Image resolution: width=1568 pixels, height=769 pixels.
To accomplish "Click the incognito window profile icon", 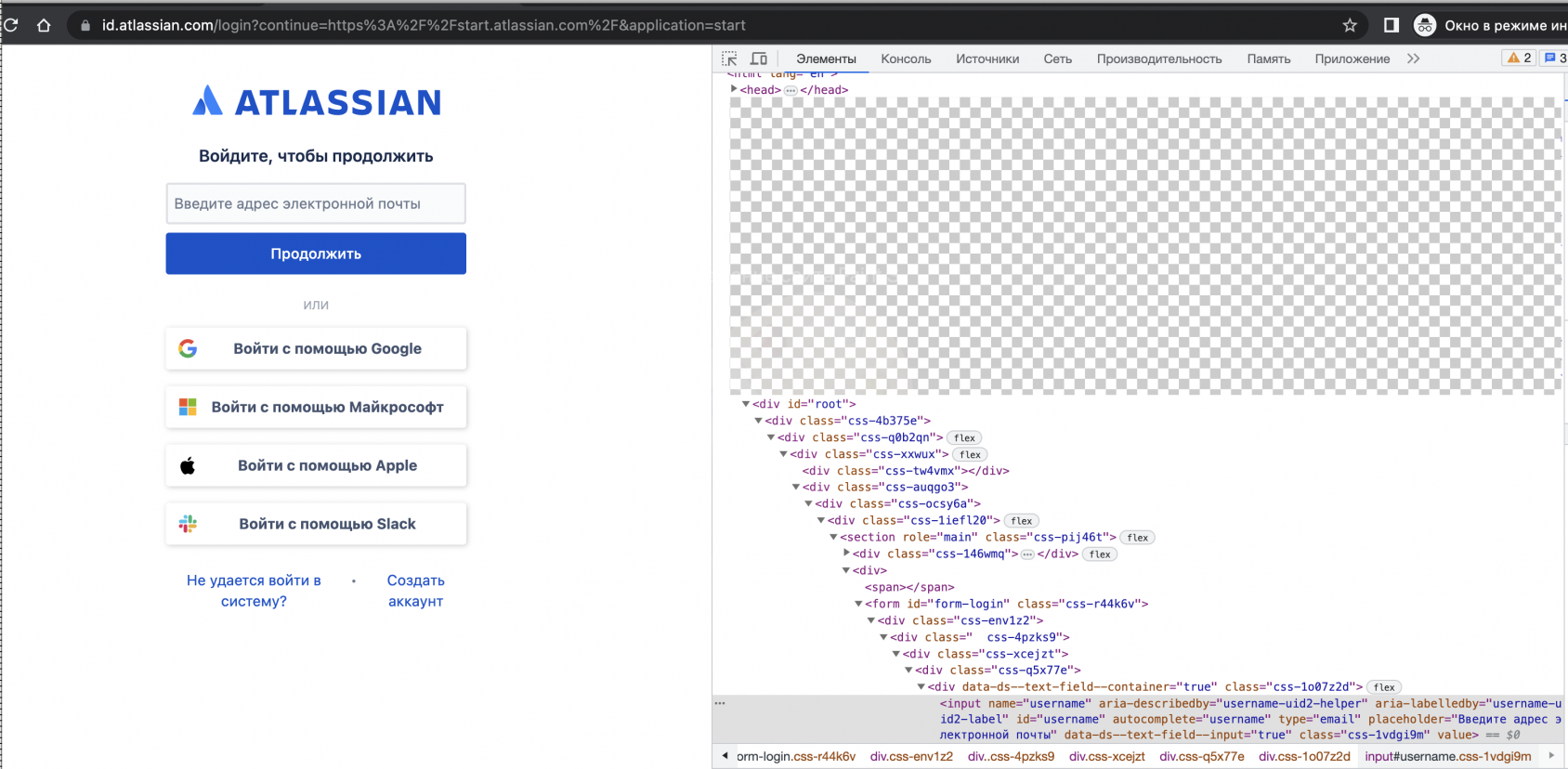I will (x=1425, y=25).
